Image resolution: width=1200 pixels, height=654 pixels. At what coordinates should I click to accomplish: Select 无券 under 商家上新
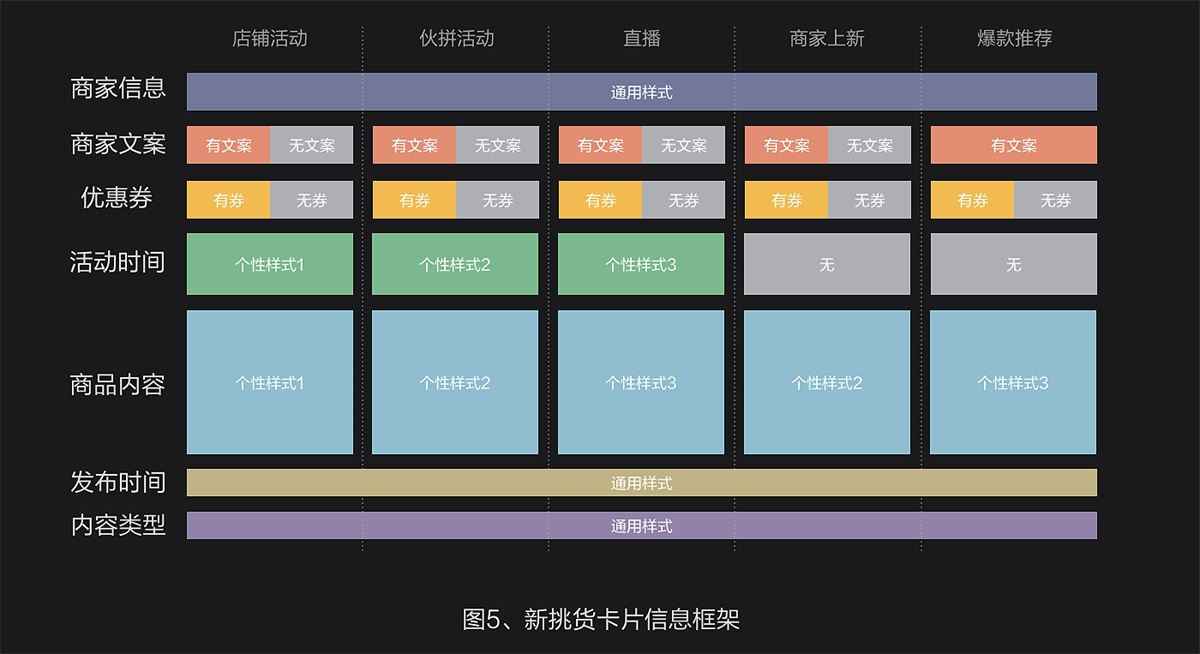click(x=870, y=200)
